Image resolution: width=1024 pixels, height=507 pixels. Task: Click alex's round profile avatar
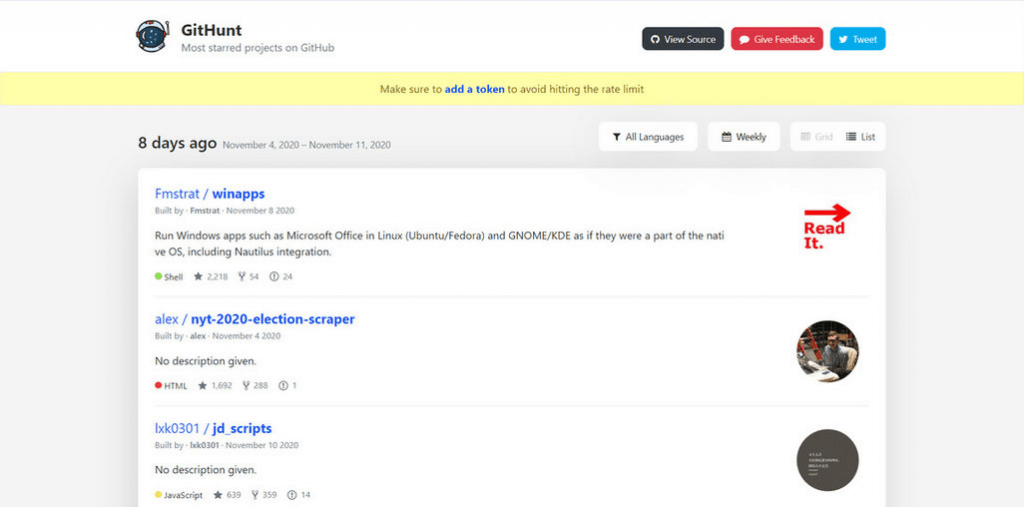point(827,351)
